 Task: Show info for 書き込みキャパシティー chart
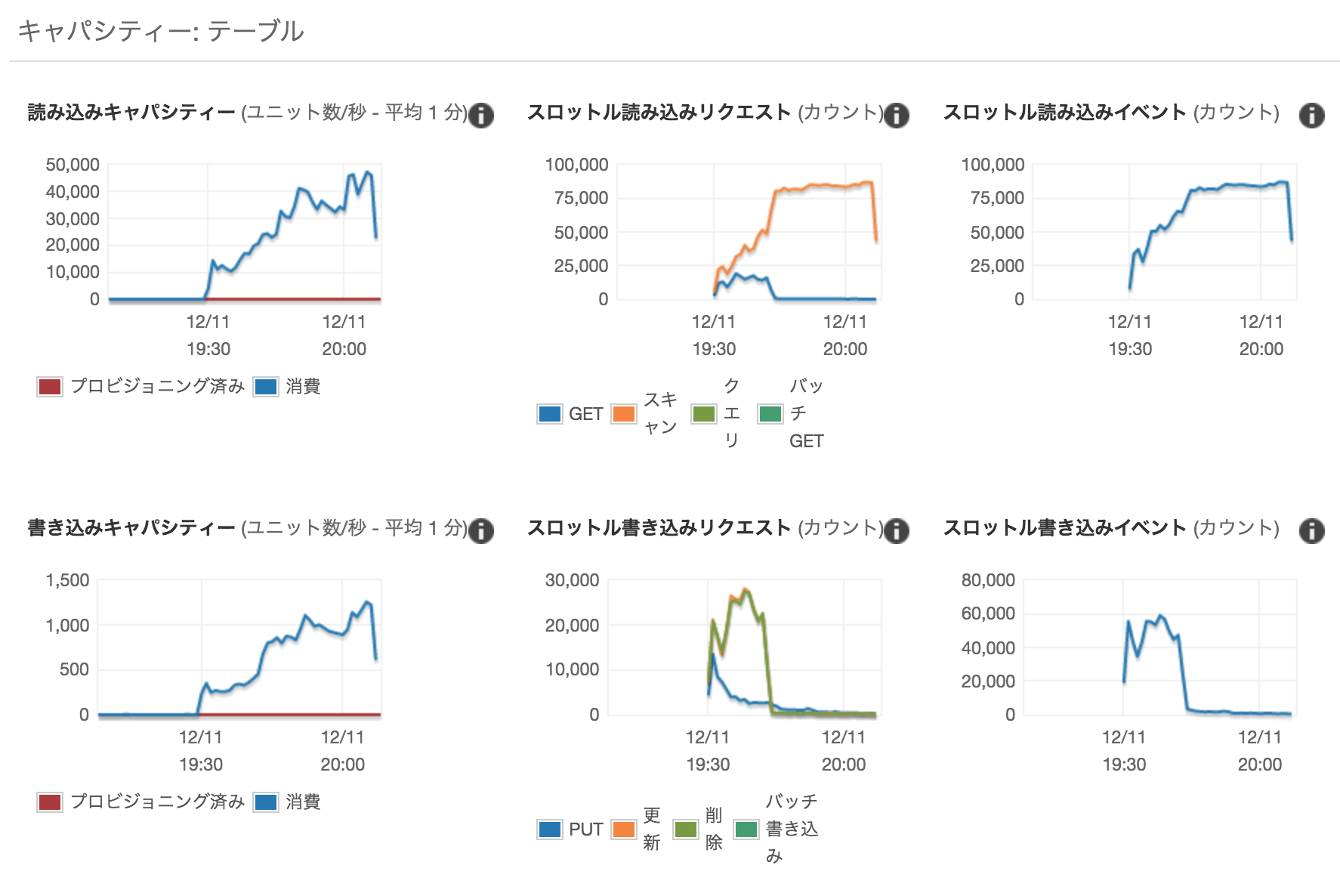[481, 531]
